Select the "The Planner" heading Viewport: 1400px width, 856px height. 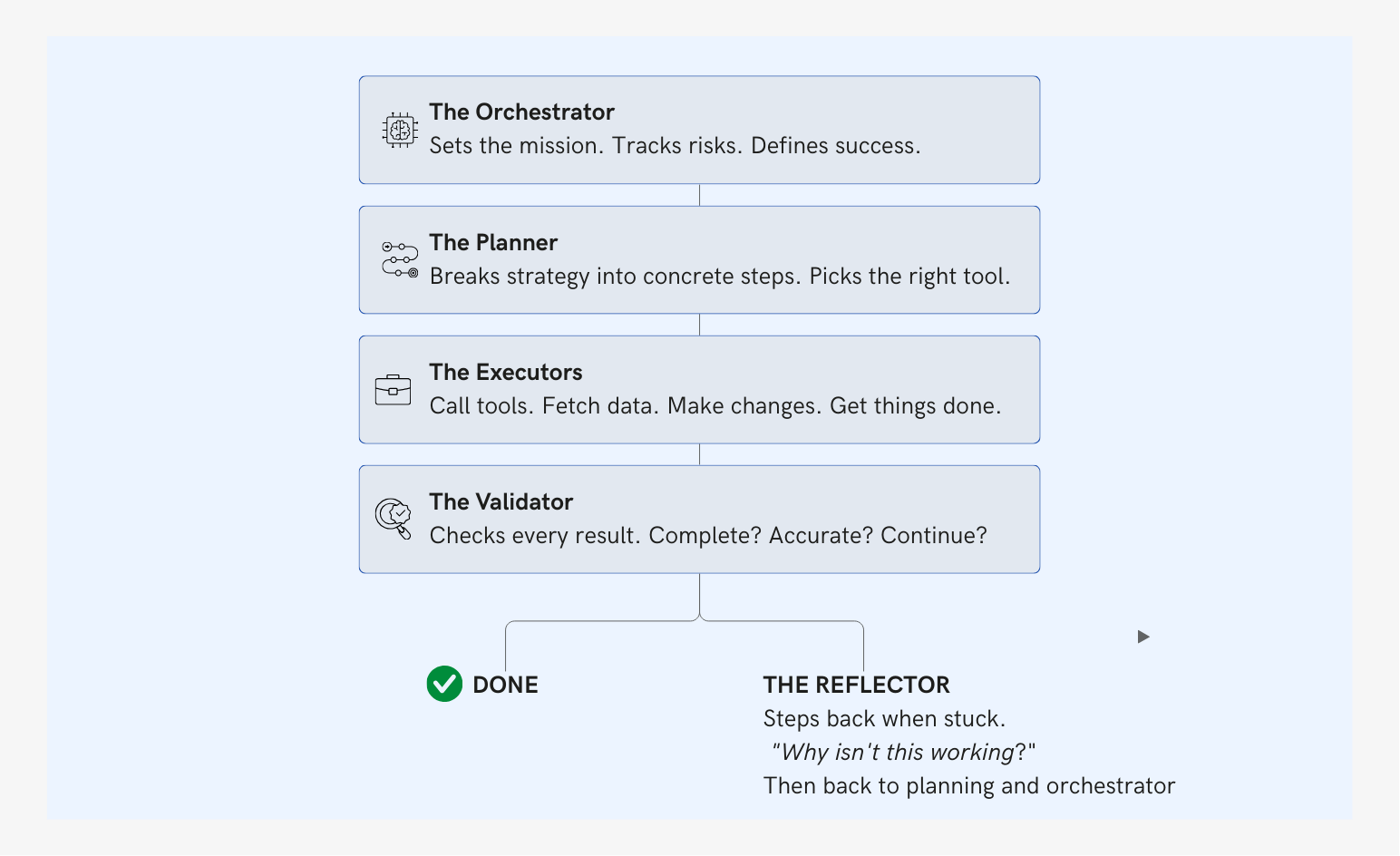(493, 243)
